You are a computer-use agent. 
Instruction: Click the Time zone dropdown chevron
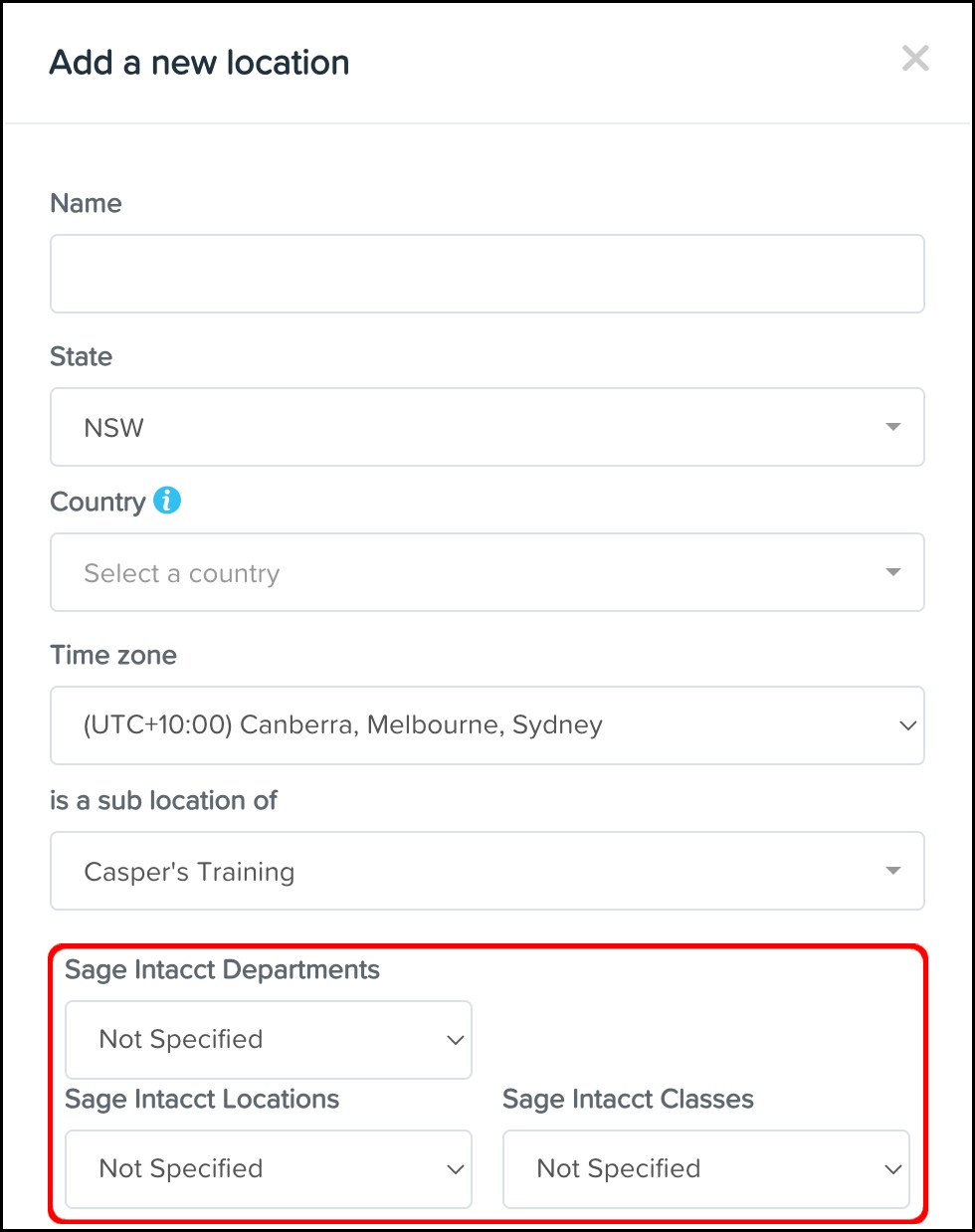tap(907, 725)
